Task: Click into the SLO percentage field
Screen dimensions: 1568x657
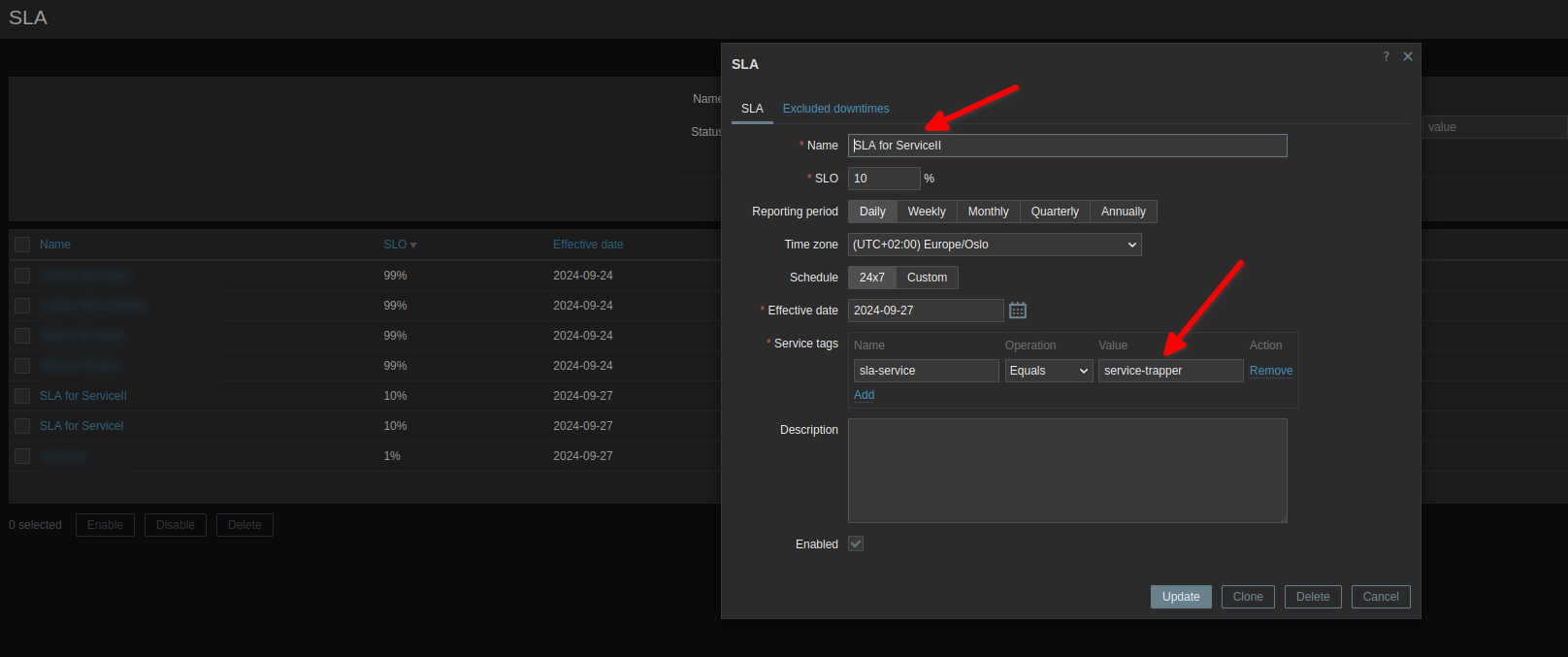Action: coord(883,179)
